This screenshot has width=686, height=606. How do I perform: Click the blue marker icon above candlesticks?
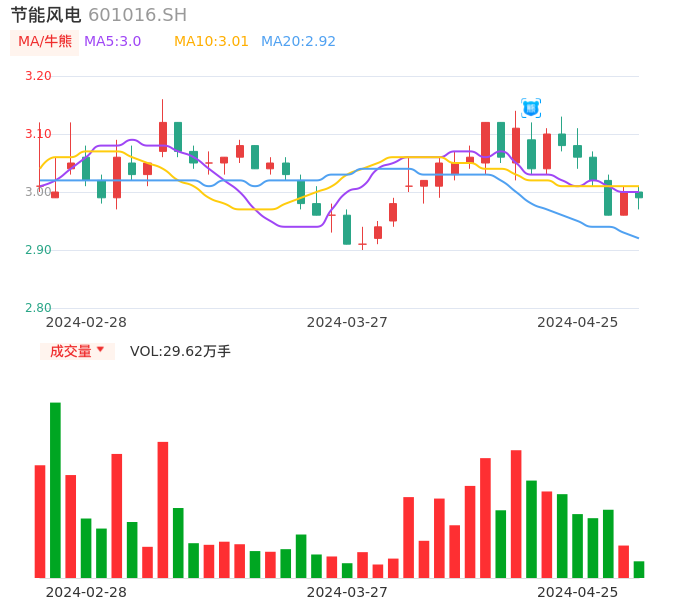(531, 108)
